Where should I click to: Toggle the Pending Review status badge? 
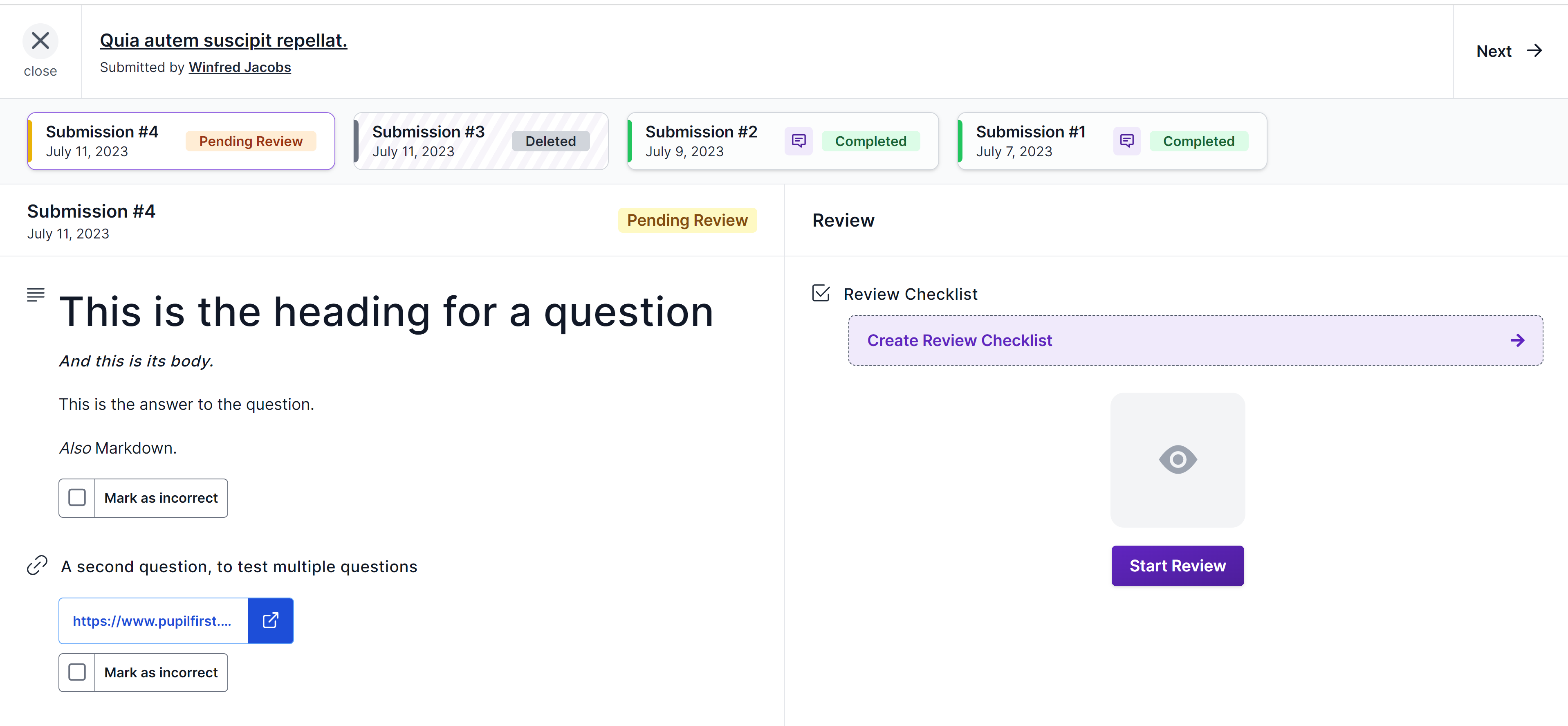click(x=687, y=220)
